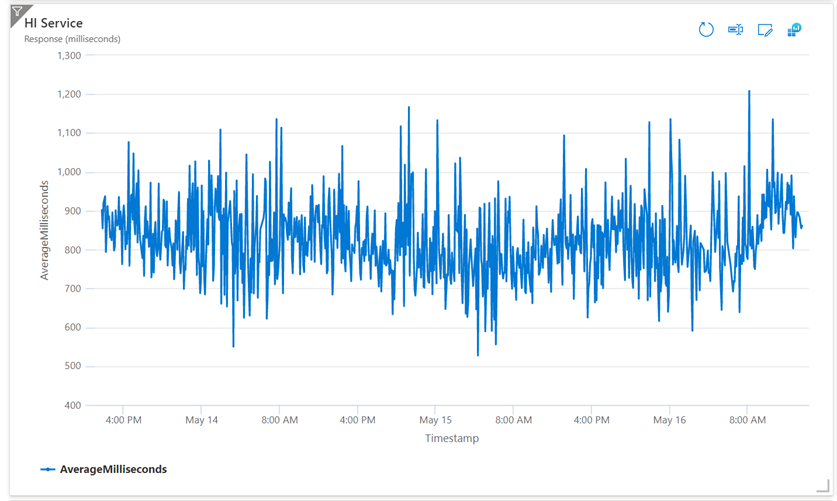This screenshot has width=837, height=501.
Task: Click the AverageMilliseconds legend line marker
Action: [x=48, y=469]
